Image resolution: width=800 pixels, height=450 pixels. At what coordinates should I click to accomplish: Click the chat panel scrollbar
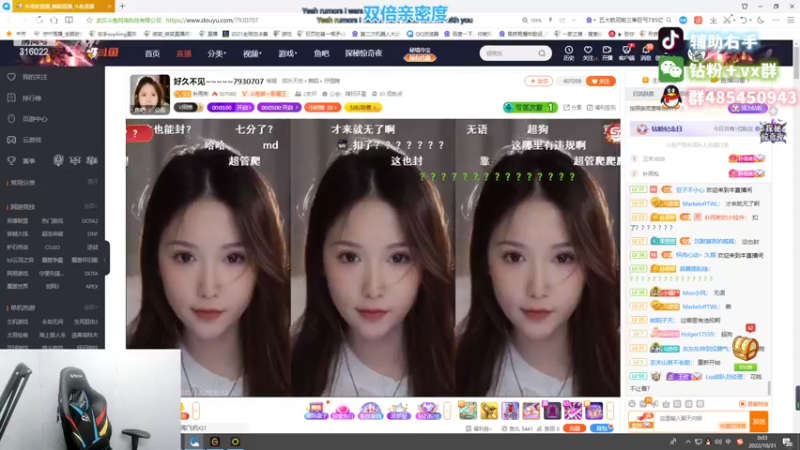769,389
